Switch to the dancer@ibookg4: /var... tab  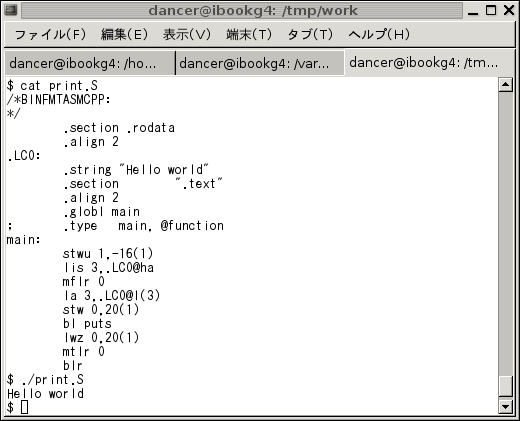[260, 63]
